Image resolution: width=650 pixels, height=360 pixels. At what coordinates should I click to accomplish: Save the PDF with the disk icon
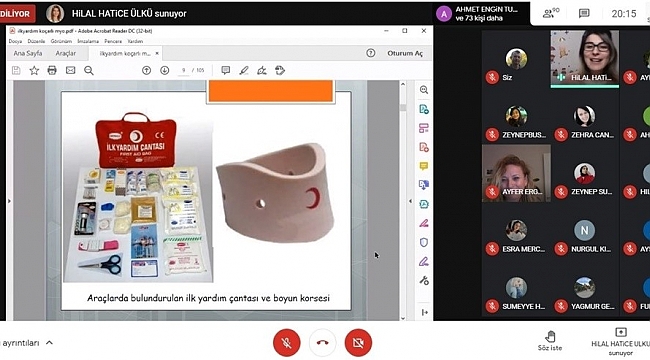16,71
